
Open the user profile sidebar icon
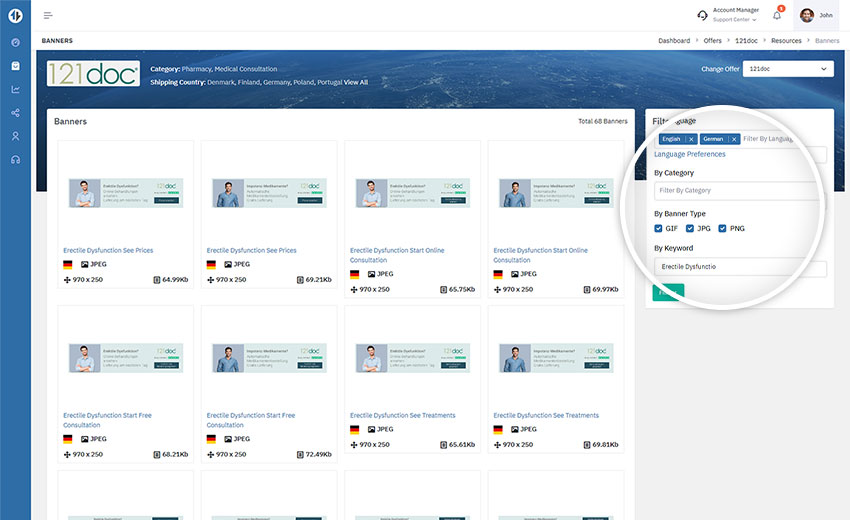click(x=15, y=136)
